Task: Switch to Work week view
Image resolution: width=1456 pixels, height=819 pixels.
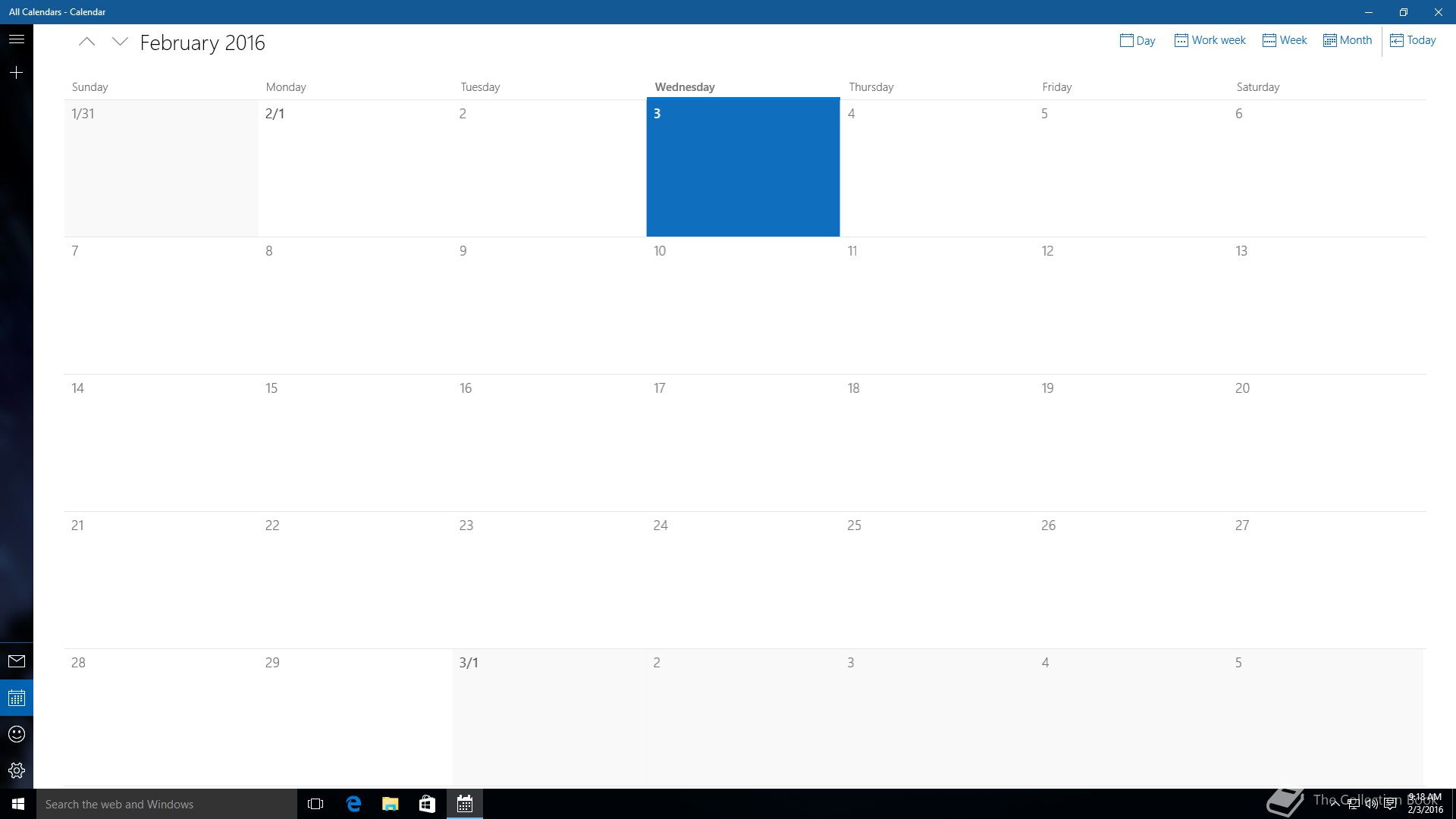Action: tap(1210, 40)
